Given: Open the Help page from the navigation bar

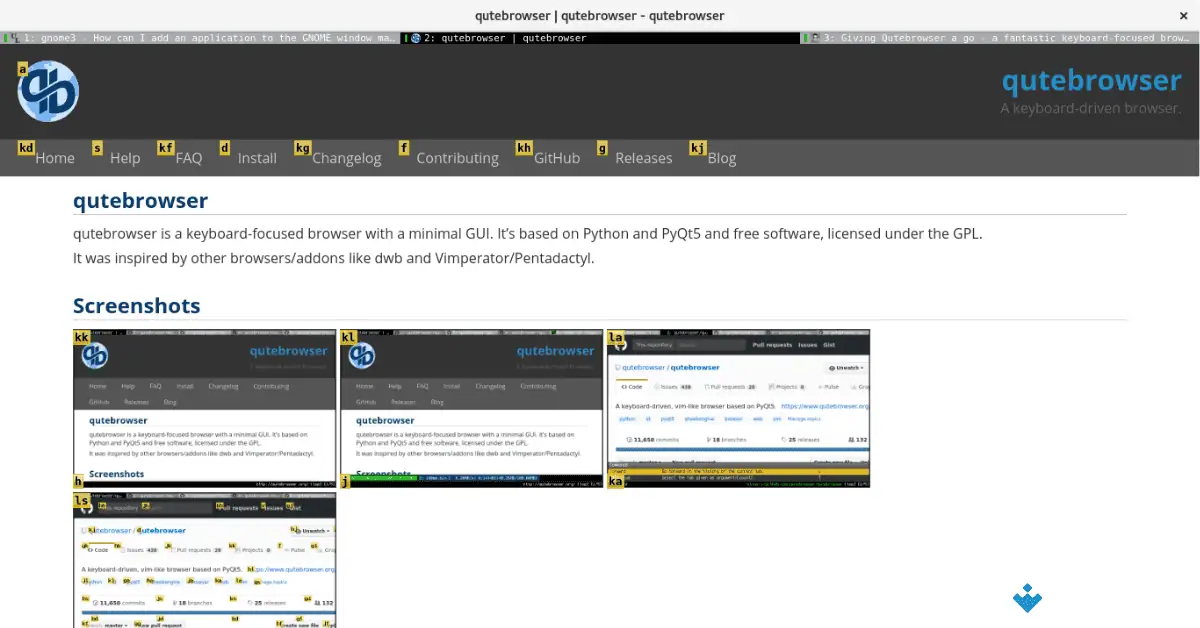Looking at the screenshot, I should coord(124,157).
